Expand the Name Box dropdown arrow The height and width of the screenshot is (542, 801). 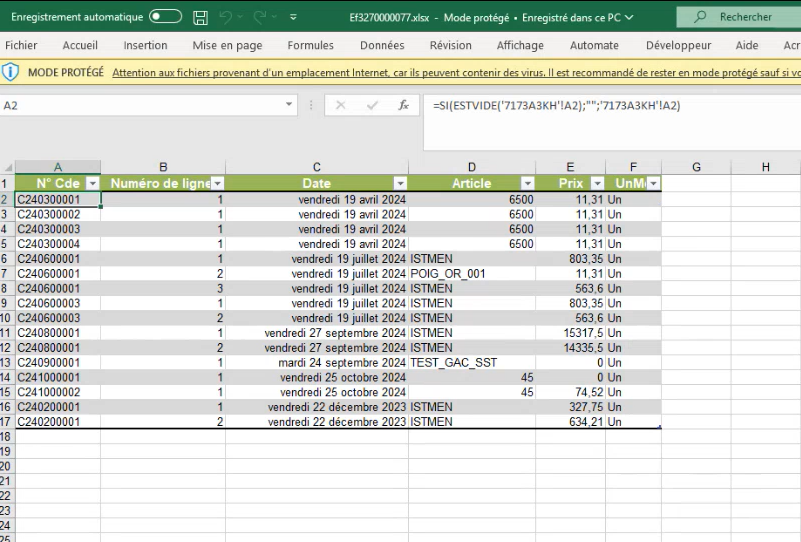click(289, 105)
